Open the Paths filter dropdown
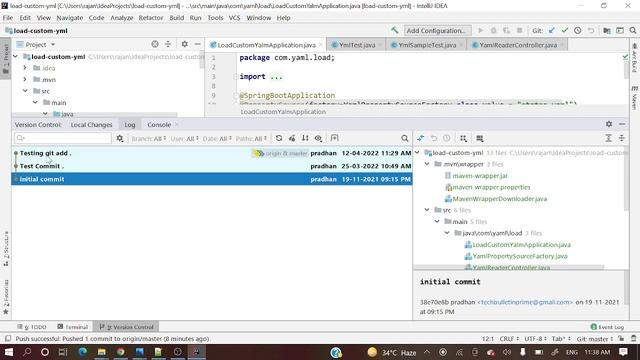Screen dimensions: 640x360 click(251, 139)
